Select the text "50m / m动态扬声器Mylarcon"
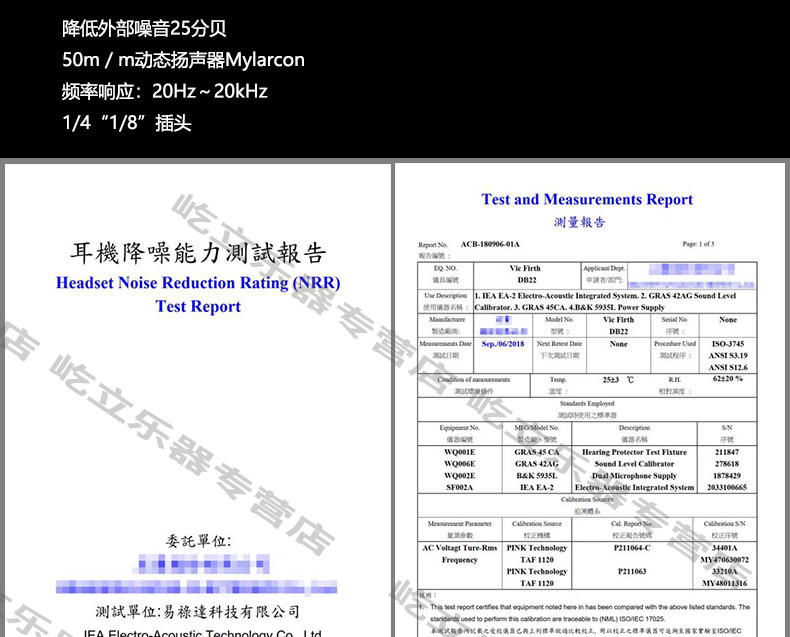790x637 pixels. click(x=183, y=60)
